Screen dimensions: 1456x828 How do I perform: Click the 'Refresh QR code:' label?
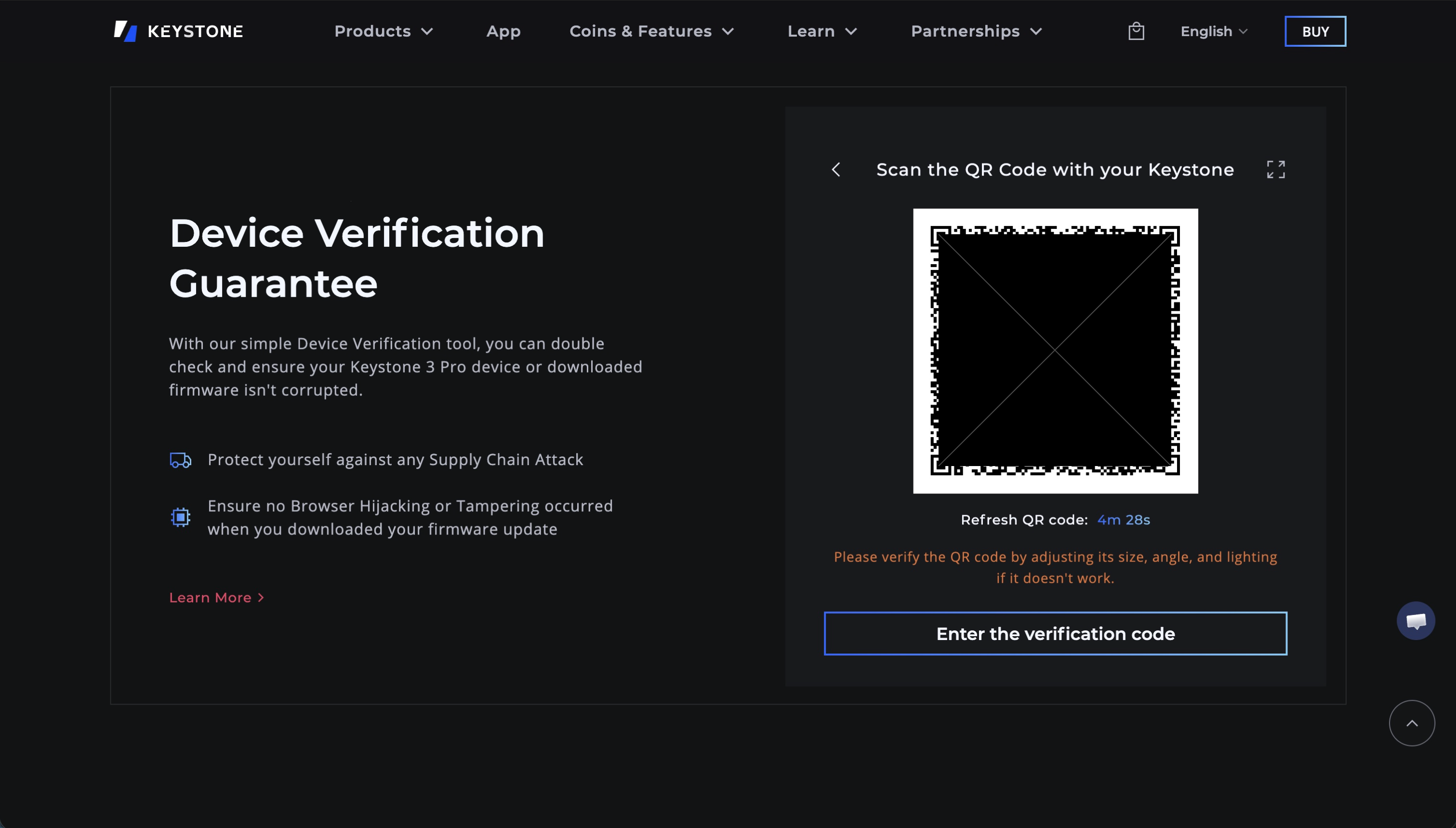point(1024,520)
